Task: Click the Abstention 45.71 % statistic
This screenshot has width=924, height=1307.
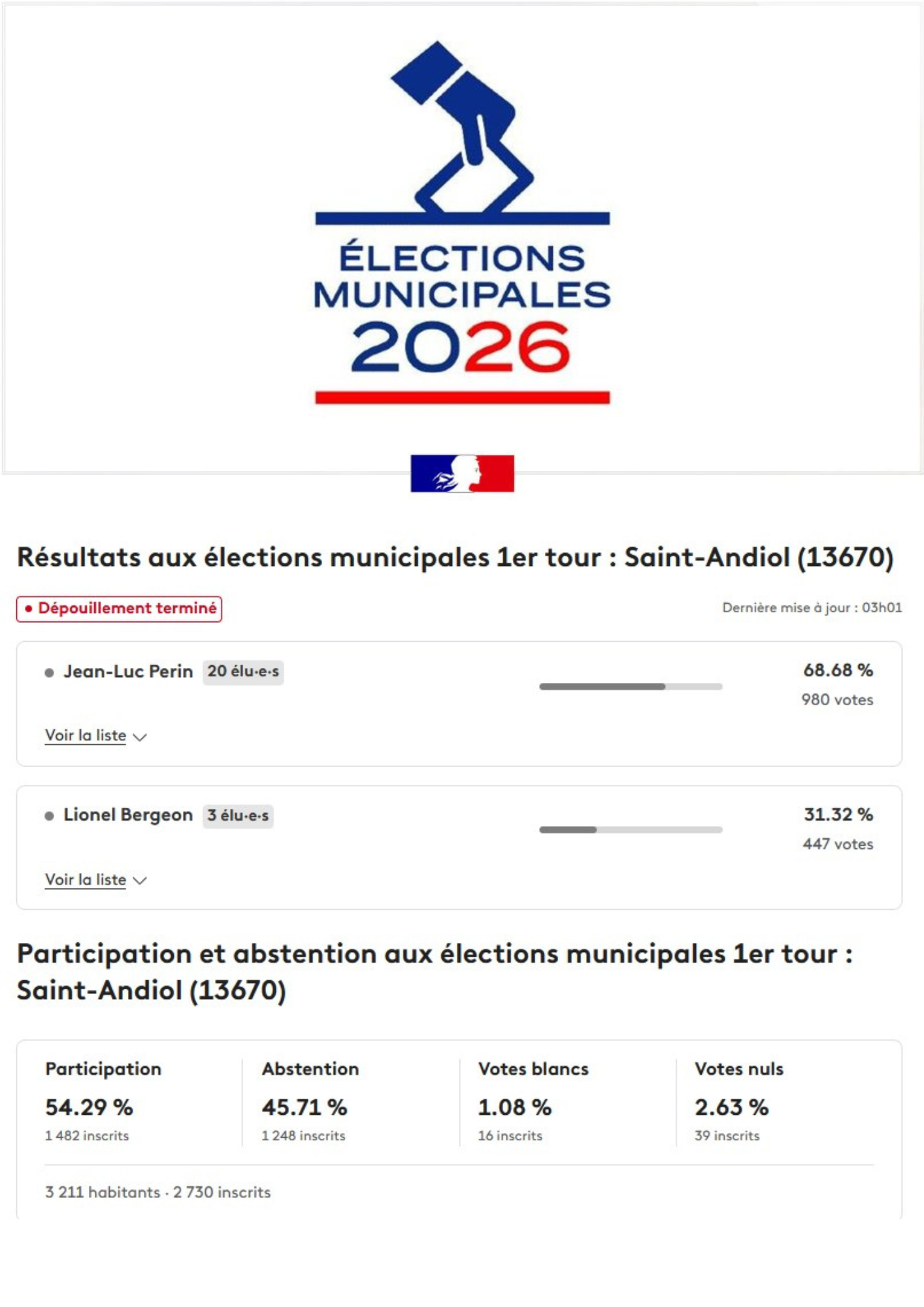Action: pos(305,1107)
